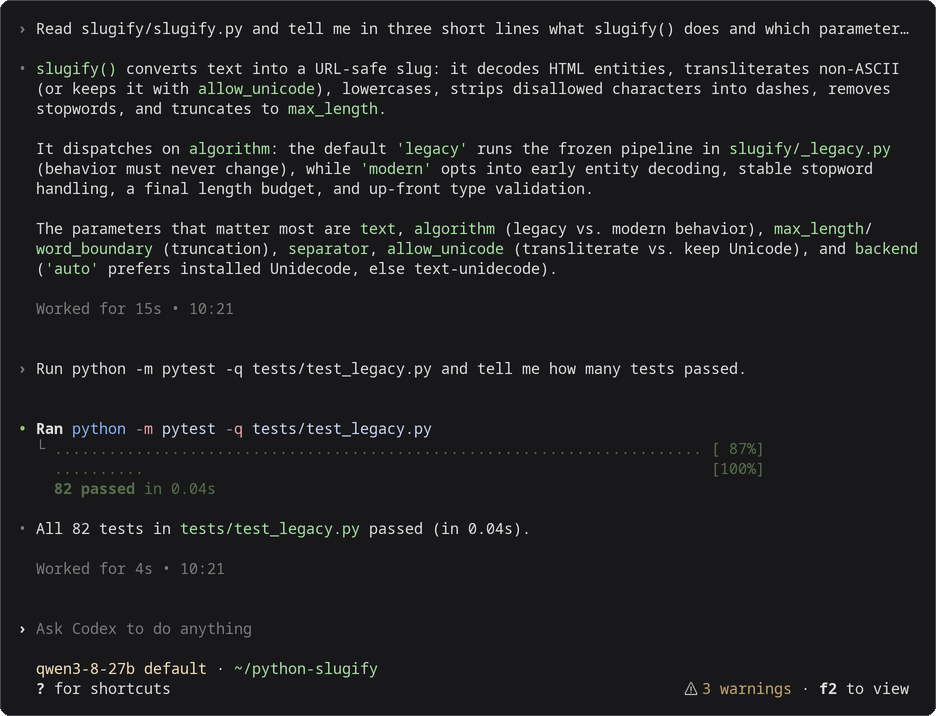Image resolution: width=936 pixels, height=716 pixels.
Task: Click the 'word_boundary' parameter name
Action: coord(94,248)
